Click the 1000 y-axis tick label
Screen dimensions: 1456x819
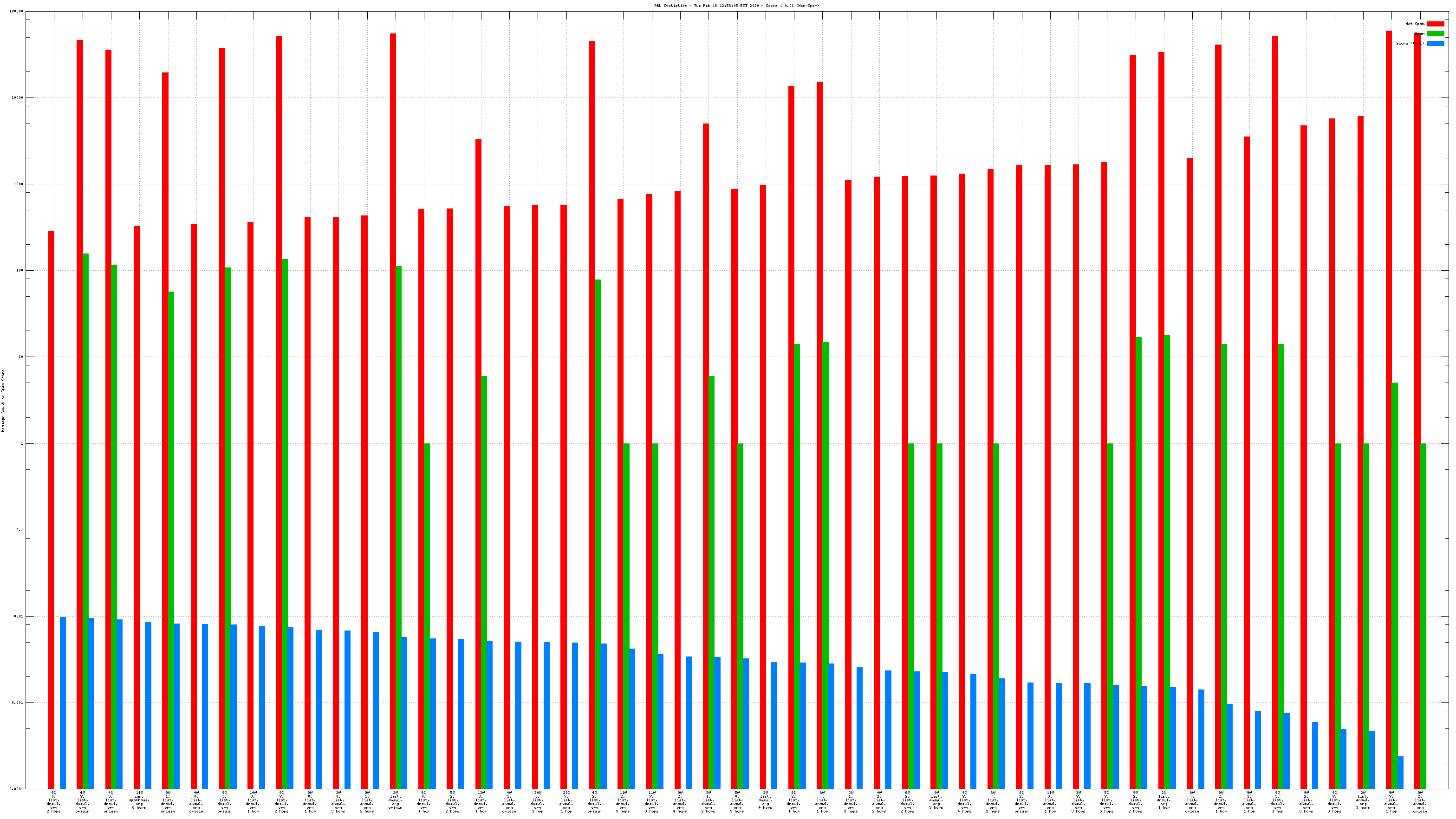pyautogui.click(x=18, y=184)
